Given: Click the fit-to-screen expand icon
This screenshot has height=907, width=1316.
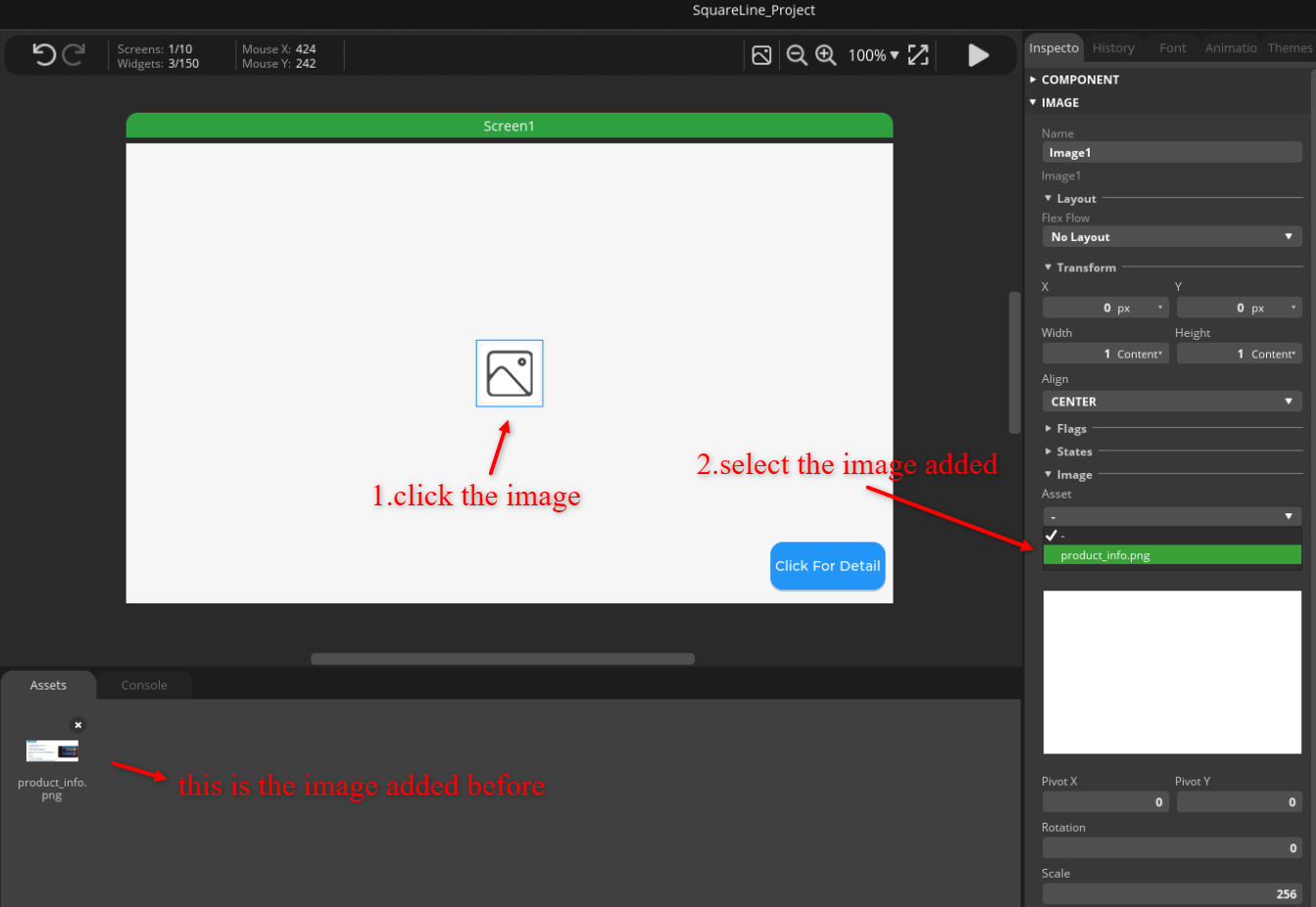Looking at the screenshot, I should [918, 55].
